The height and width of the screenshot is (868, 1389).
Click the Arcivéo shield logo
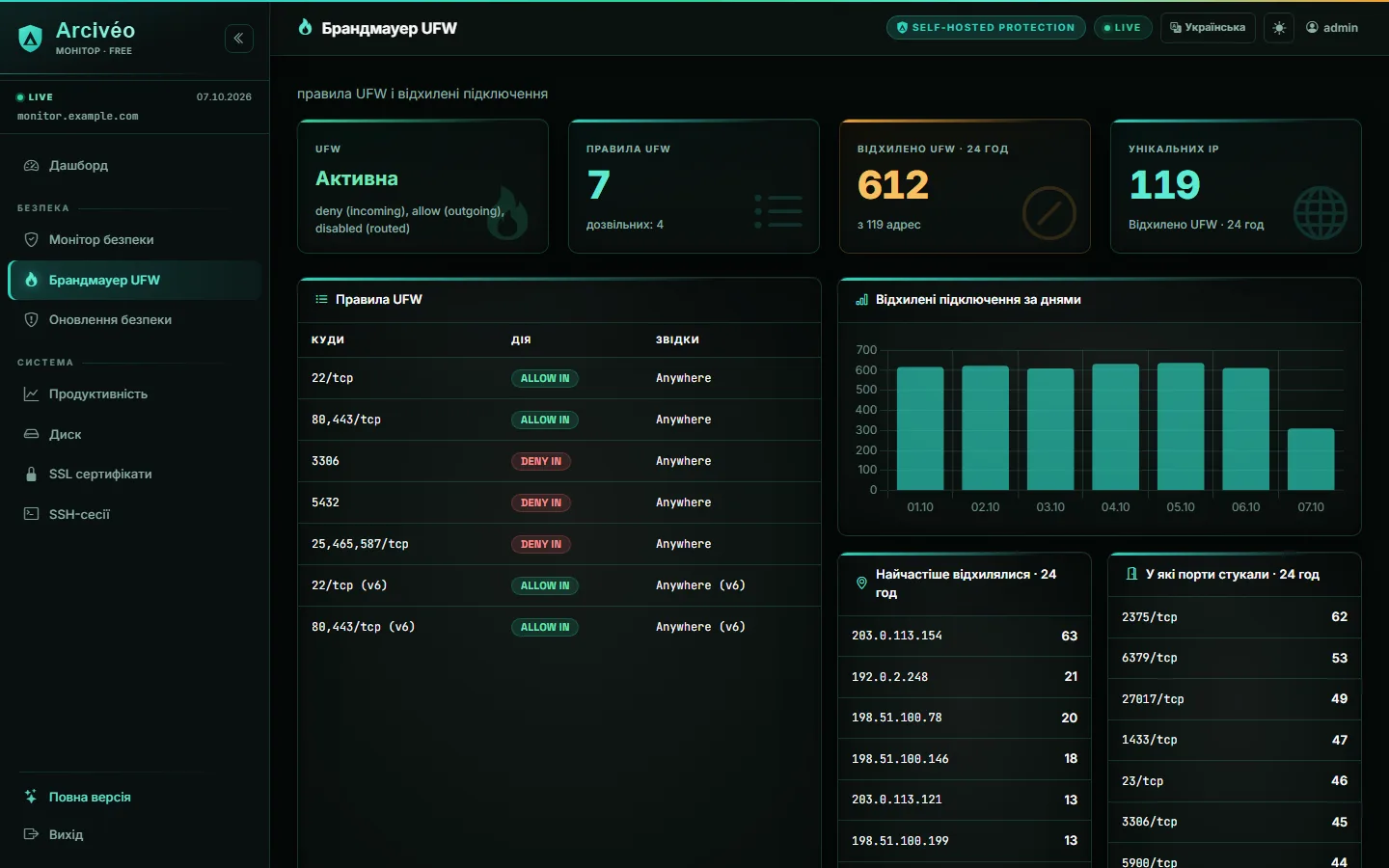[31, 39]
